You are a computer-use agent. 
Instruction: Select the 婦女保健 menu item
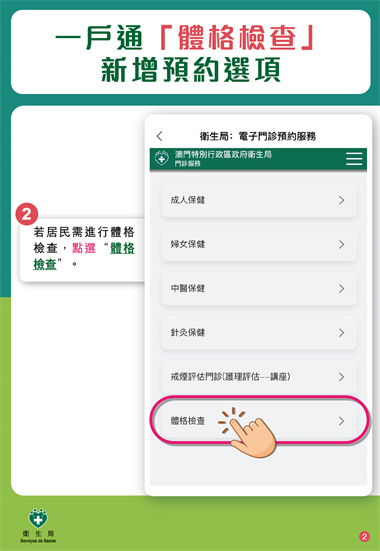(259, 245)
